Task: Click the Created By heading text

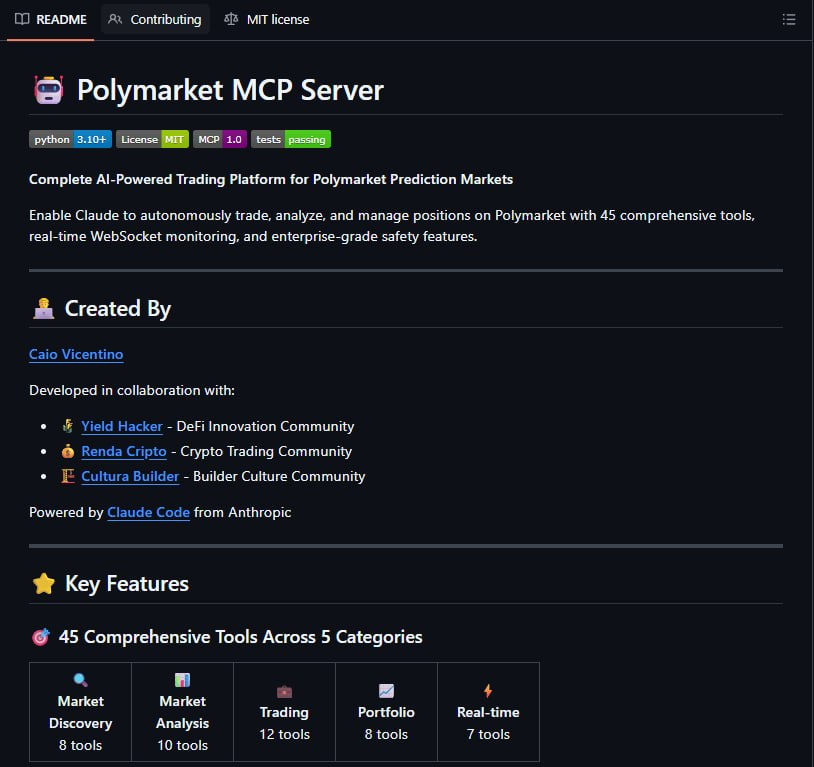Action: coord(118,308)
